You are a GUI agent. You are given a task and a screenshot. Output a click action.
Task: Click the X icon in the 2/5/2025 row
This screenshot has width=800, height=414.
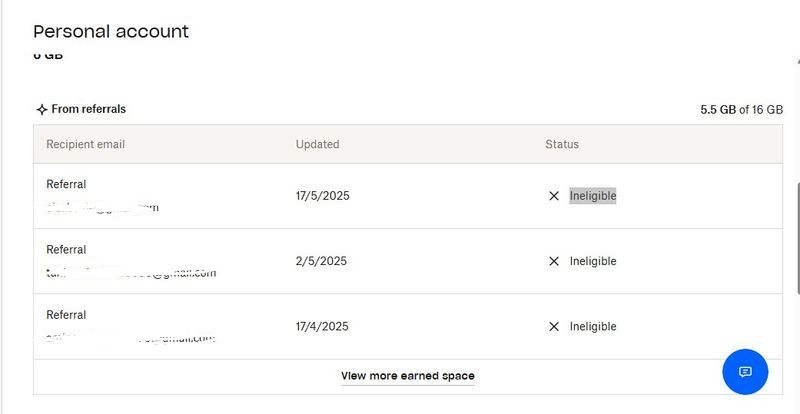click(554, 261)
